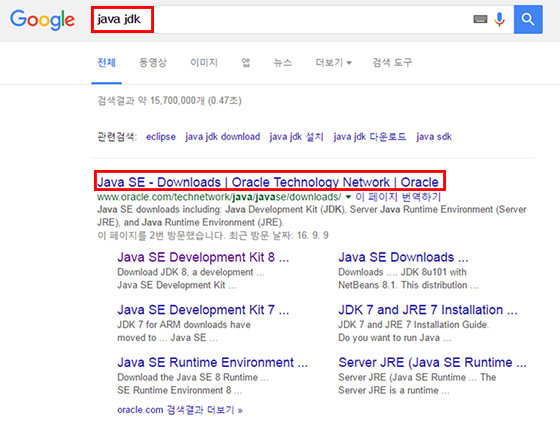Start voice search with the microphone
Screen dimensions: 560x431
coord(499,19)
